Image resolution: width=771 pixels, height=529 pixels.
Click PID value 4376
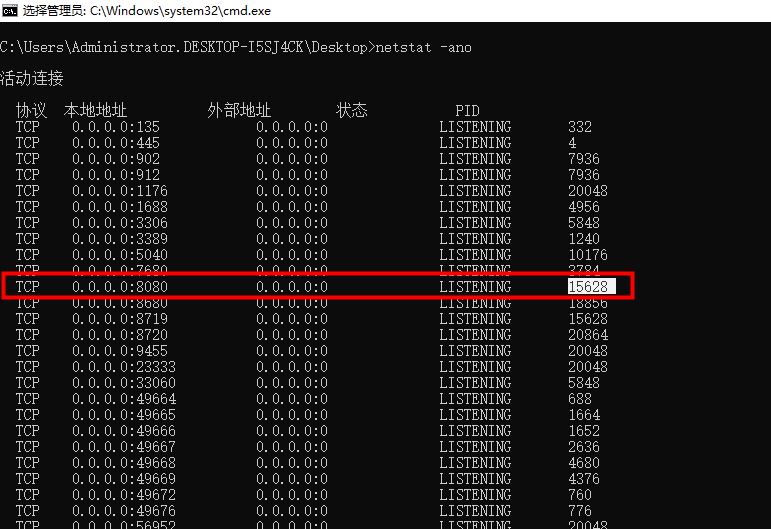click(584, 478)
